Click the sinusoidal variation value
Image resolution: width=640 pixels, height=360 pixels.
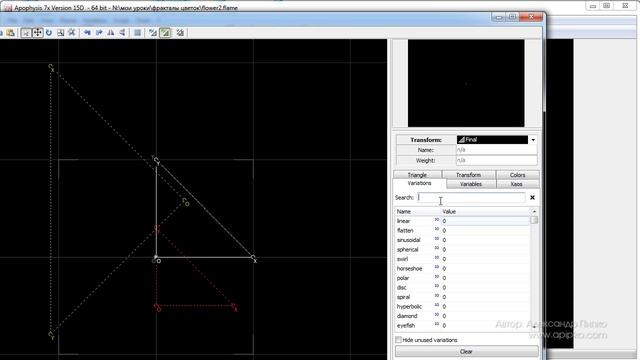coord(485,240)
